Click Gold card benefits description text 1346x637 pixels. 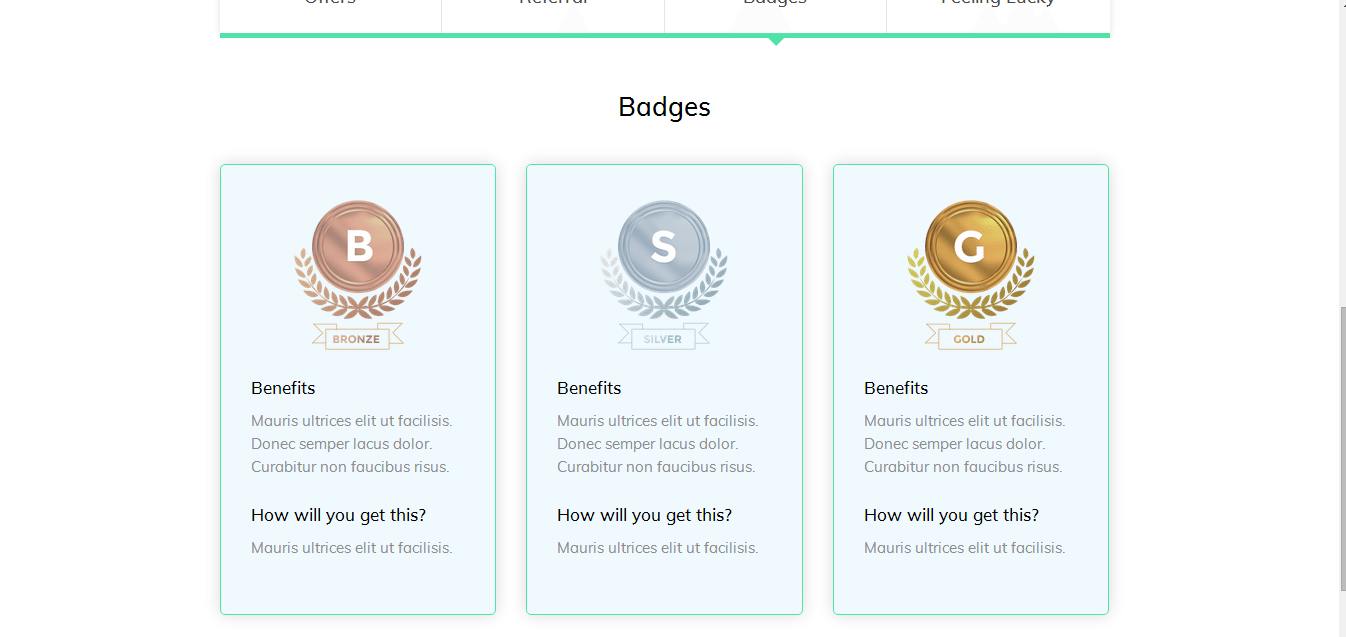click(x=965, y=444)
